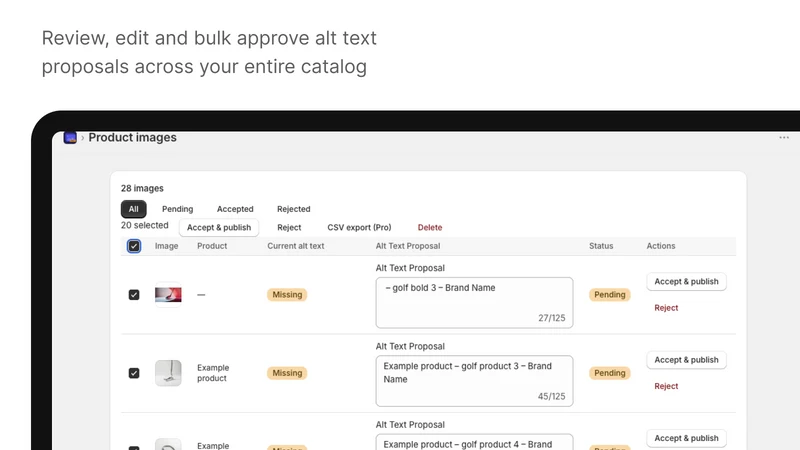Click bulk Accept & publish button
The height and width of the screenshot is (450, 800).
coord(219,228)
